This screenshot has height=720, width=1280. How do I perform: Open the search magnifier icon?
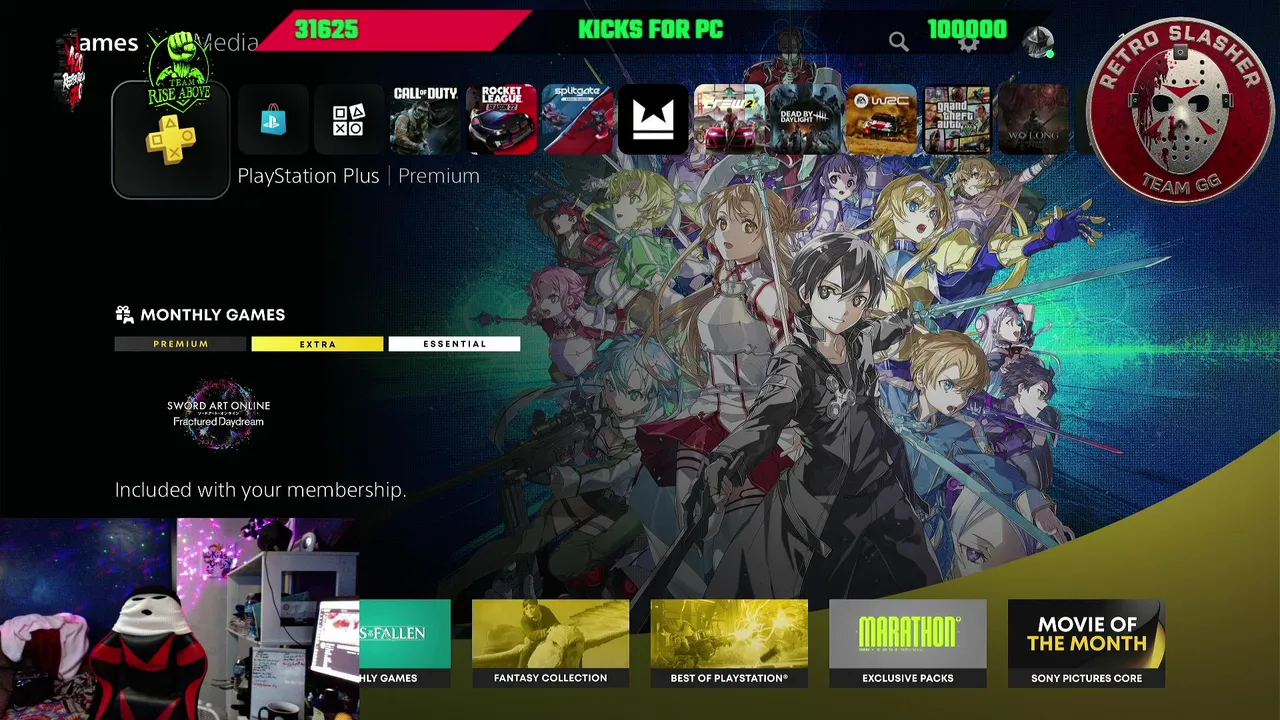click(x=899, y=42)
